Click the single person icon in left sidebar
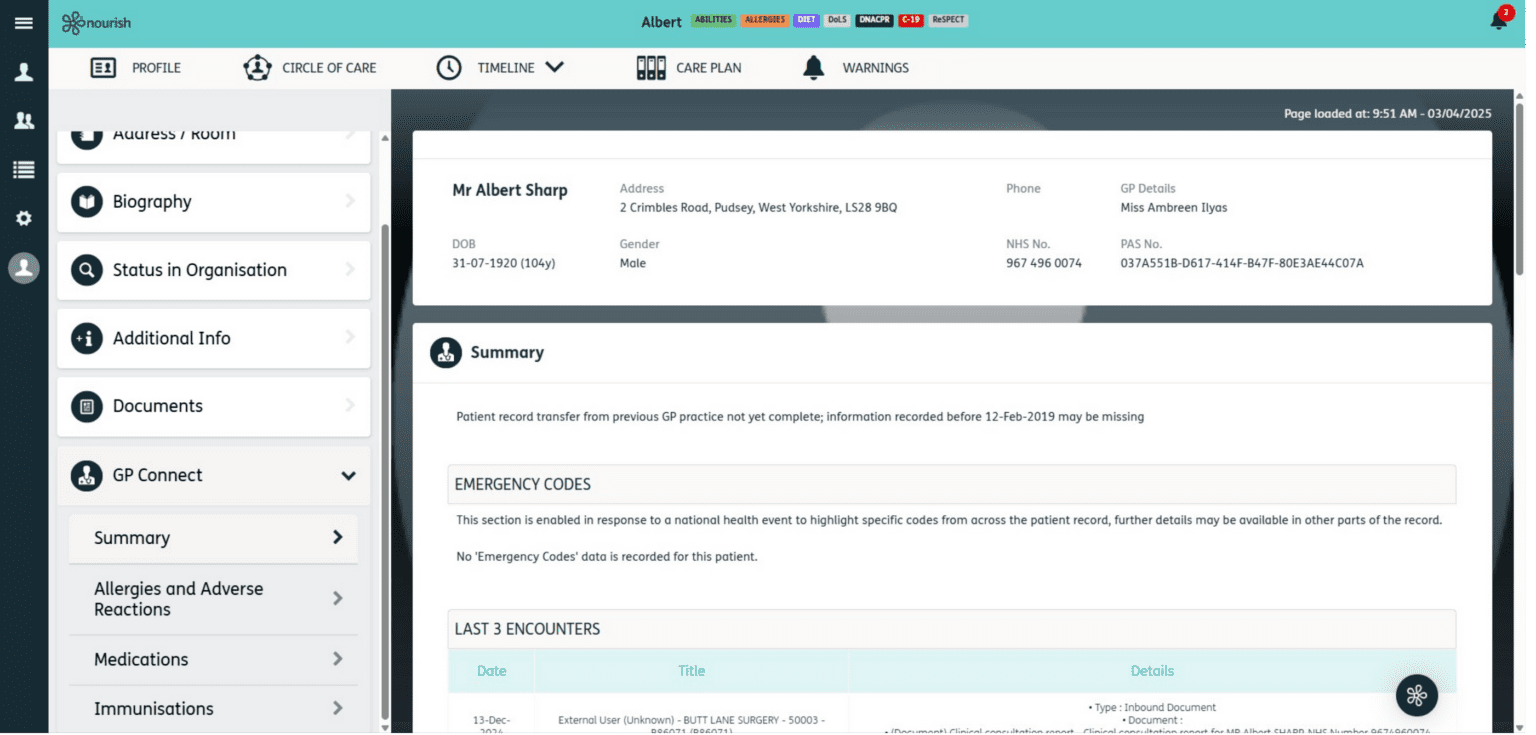This screenshot has height=735, width=1536. (x=24, y=72)
